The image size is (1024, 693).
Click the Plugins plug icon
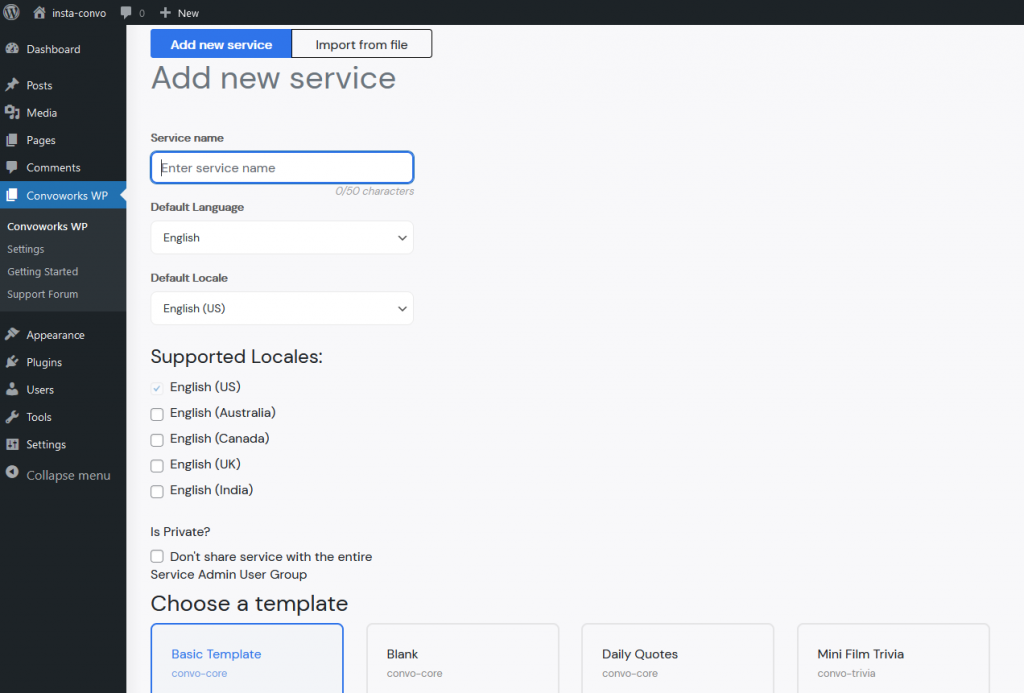(x=12, y=362)
